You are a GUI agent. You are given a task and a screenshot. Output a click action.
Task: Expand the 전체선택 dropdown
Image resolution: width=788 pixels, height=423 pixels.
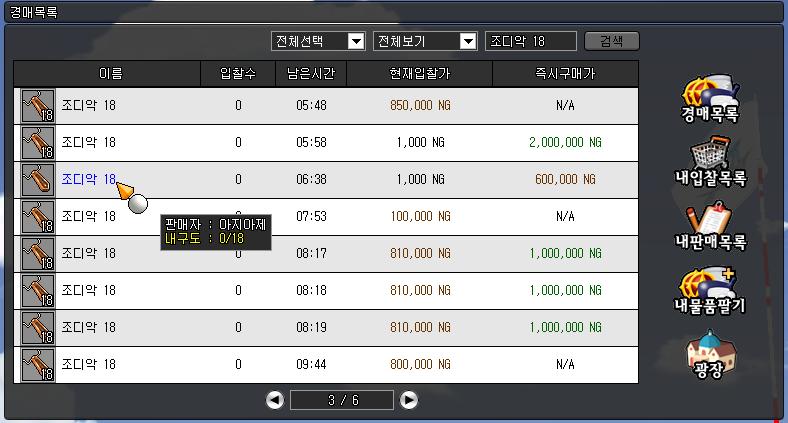click(356, 41)
